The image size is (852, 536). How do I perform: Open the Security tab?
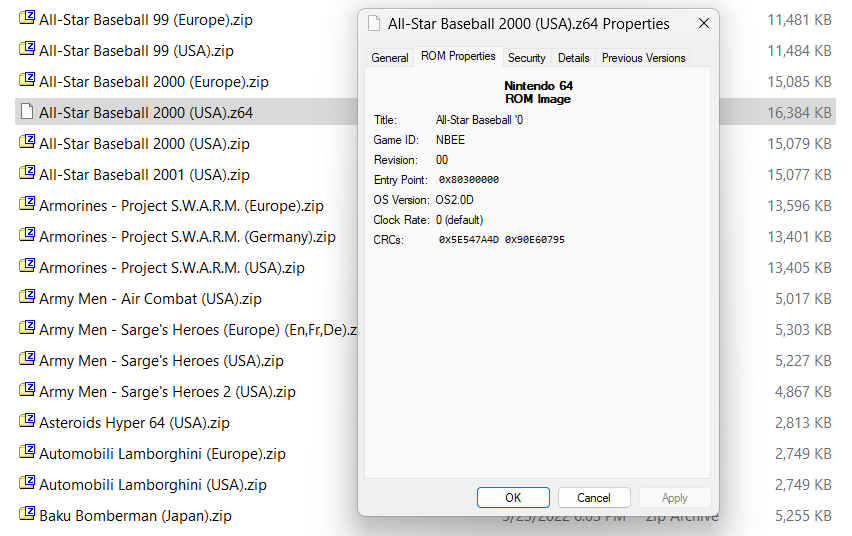[x=527, y=58]
